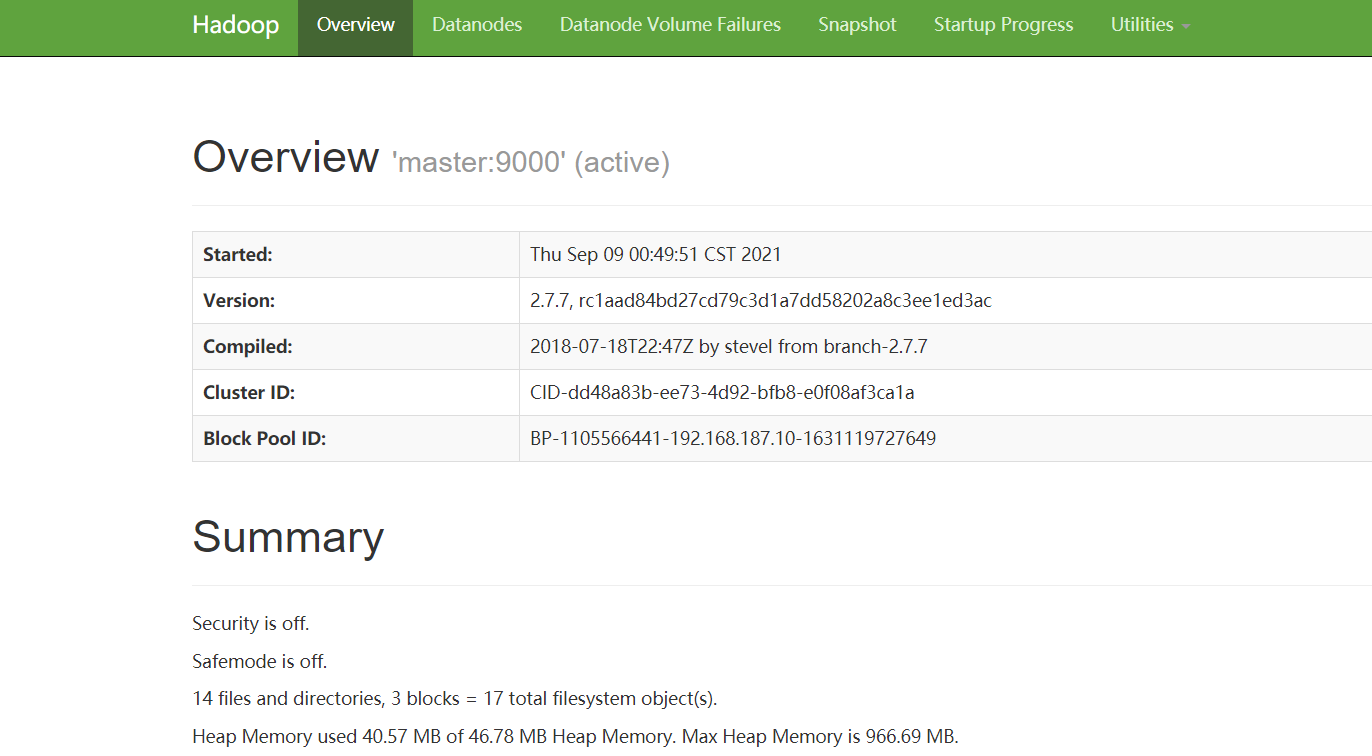
Task: Select version value 2.7.7, rc1aad84bd27...
Action: tap(761, 301)
